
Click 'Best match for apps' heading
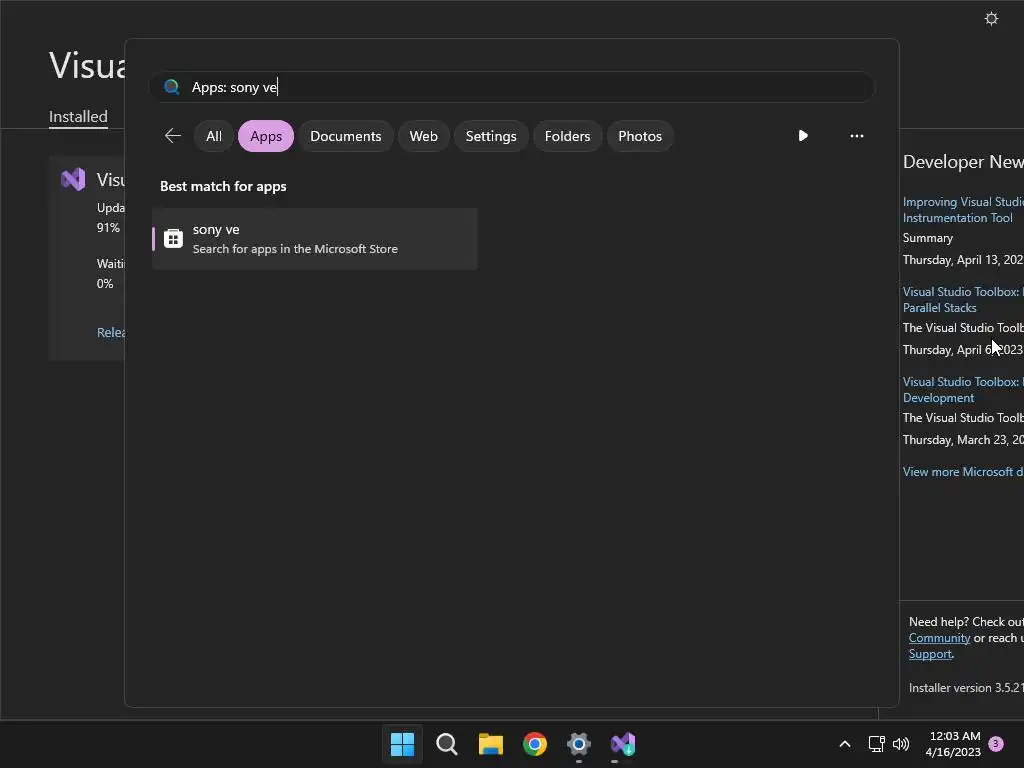point(223,186)
